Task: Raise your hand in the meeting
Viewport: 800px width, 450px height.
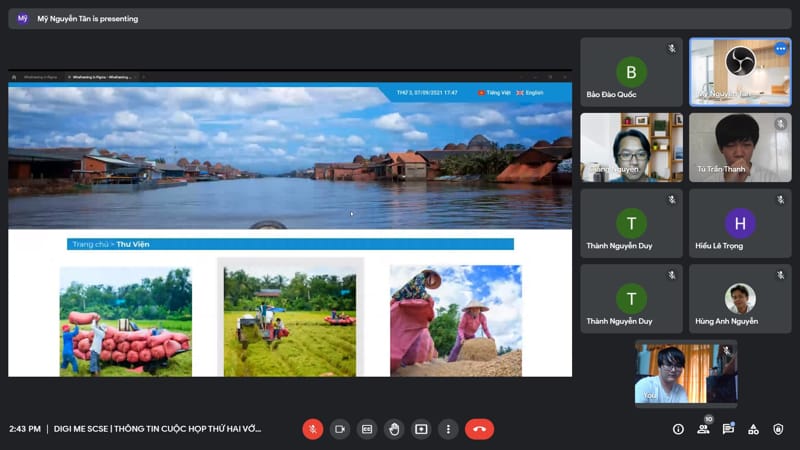Action: coord(394,429)
